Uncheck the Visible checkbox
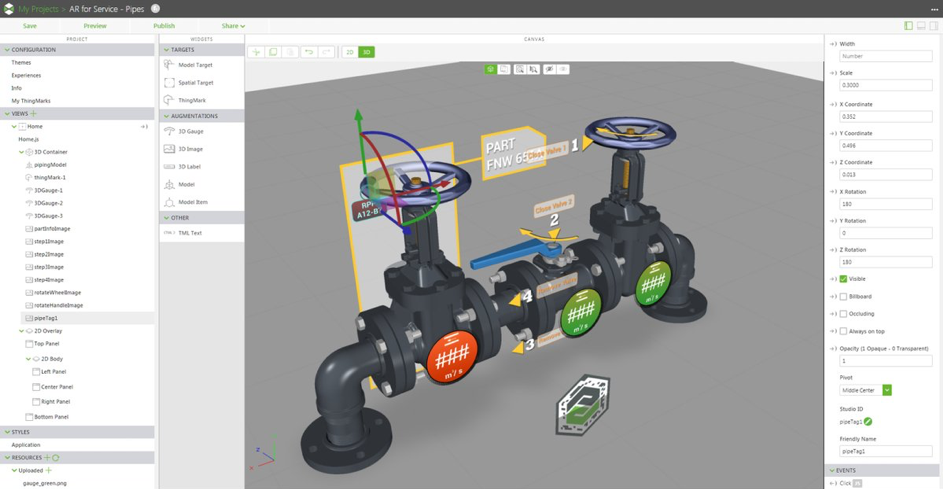This screenshot has height=489, width=943. (843, 279)
